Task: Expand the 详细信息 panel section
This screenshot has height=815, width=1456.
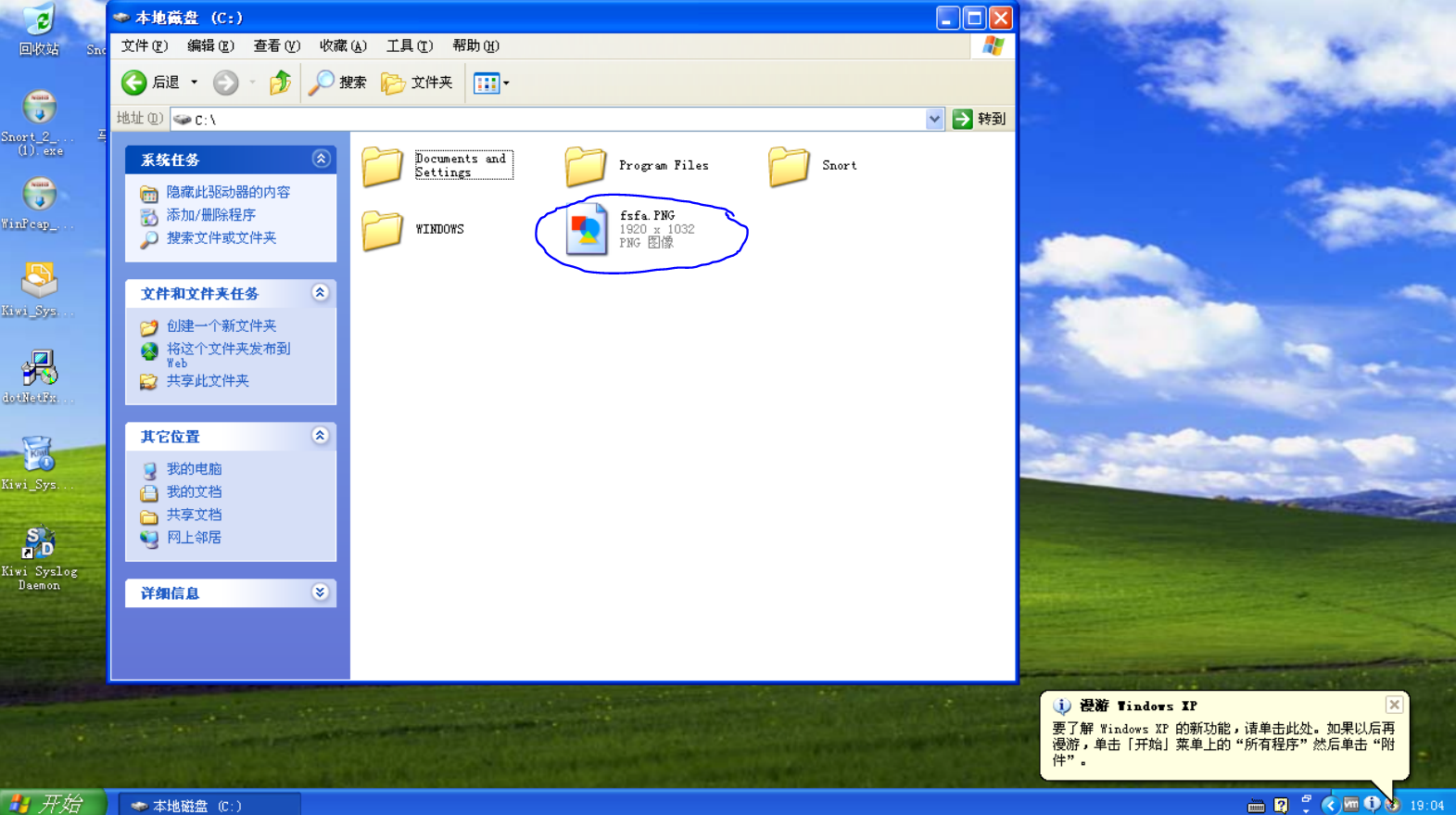Action: [x=321, y=592]
